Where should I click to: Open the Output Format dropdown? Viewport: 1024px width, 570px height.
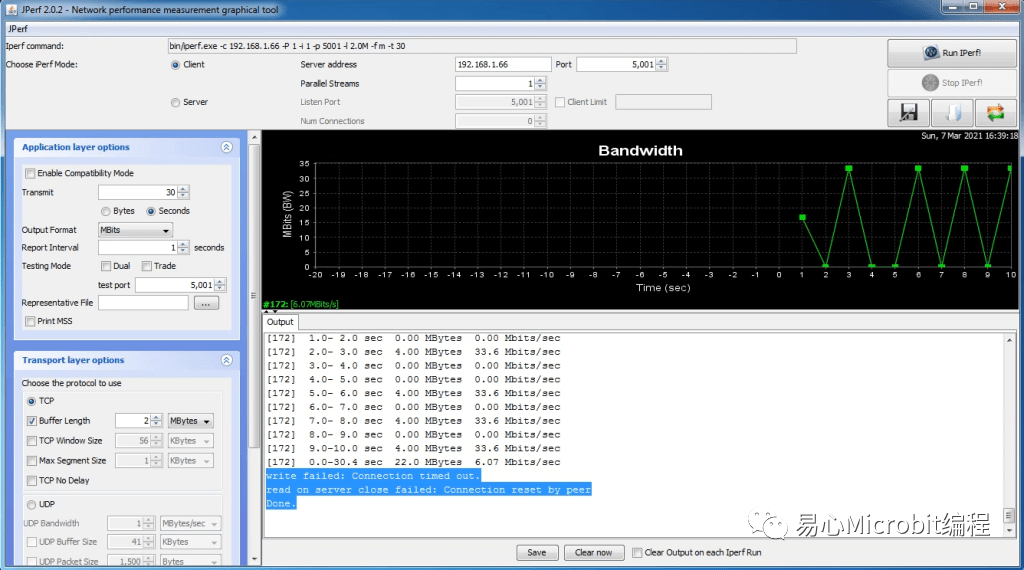(x=135, y=230)
